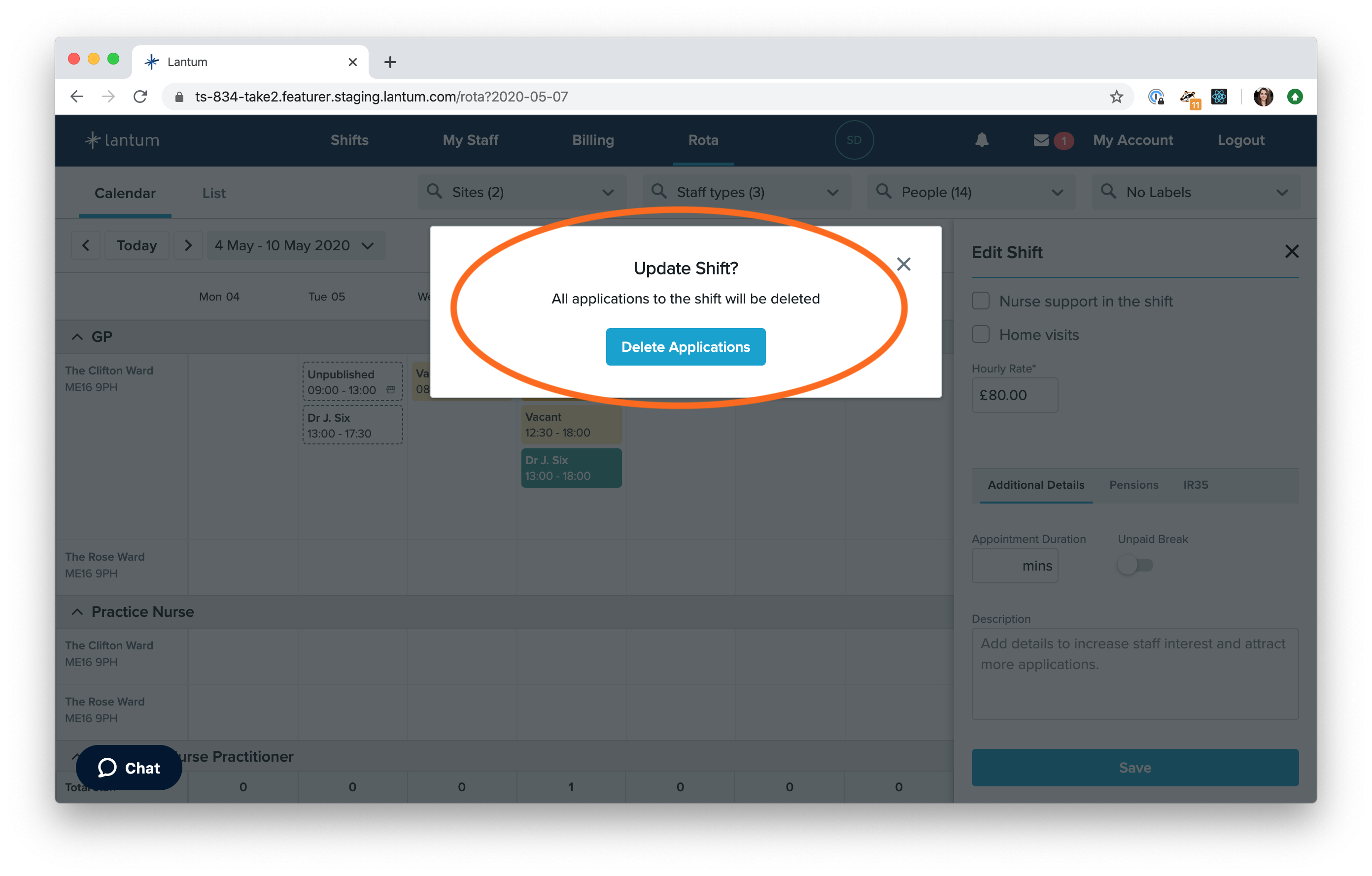Click search icon in People filter

[x=883, y=191]
